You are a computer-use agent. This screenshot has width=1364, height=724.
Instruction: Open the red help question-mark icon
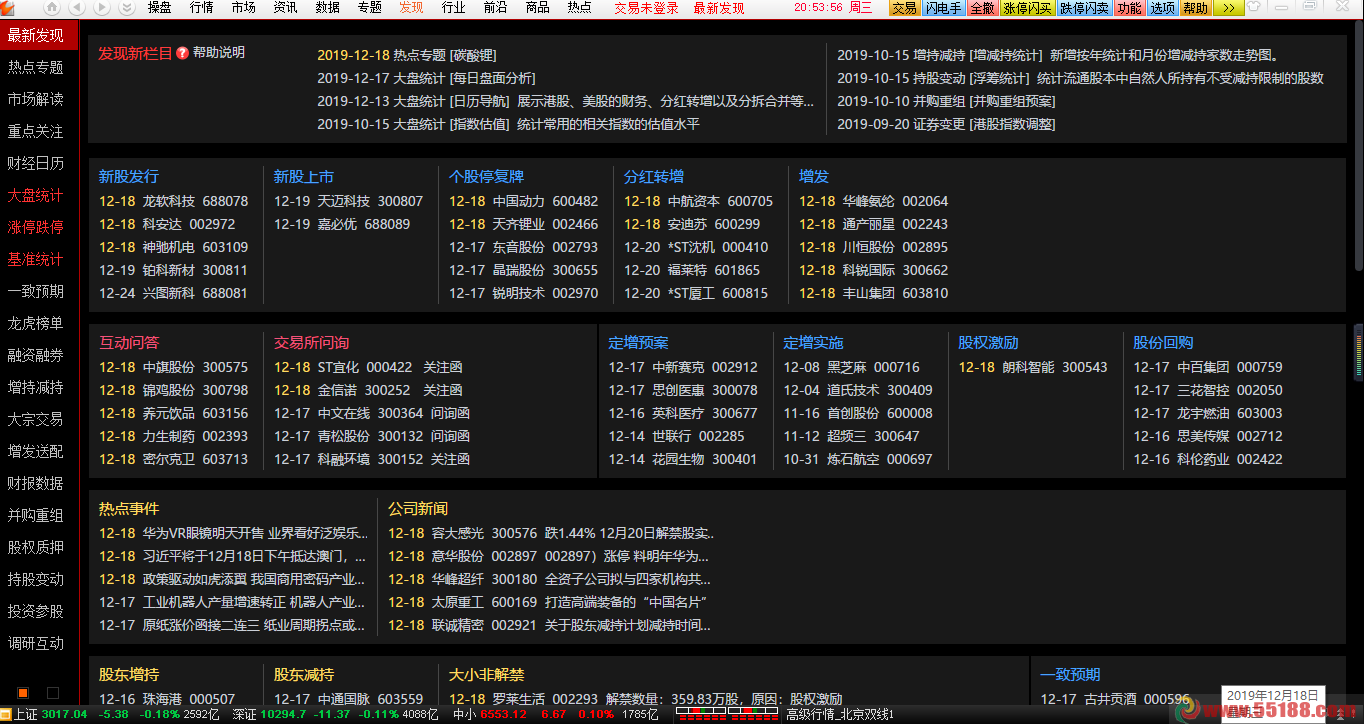pyautogui.click(x=182, y=53)
